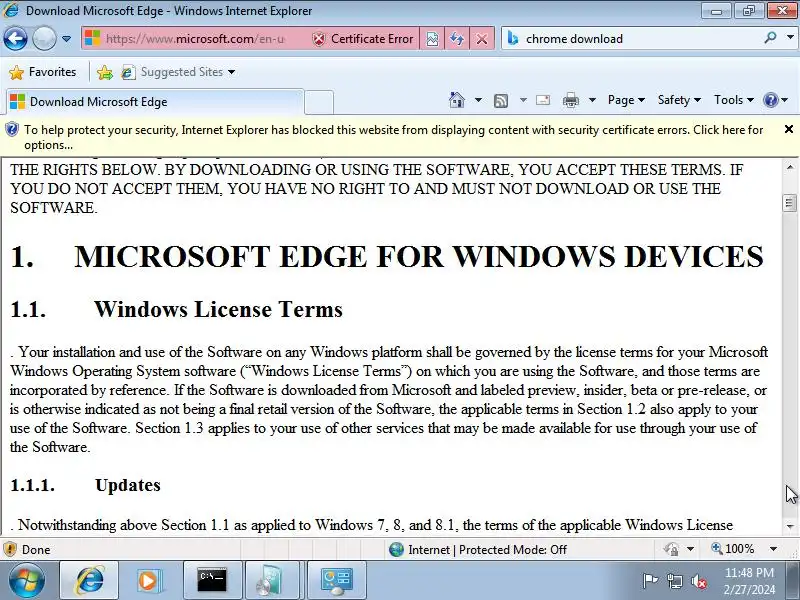Go back with the Back arrow button
800x600 pixels.
pos(15,38)
